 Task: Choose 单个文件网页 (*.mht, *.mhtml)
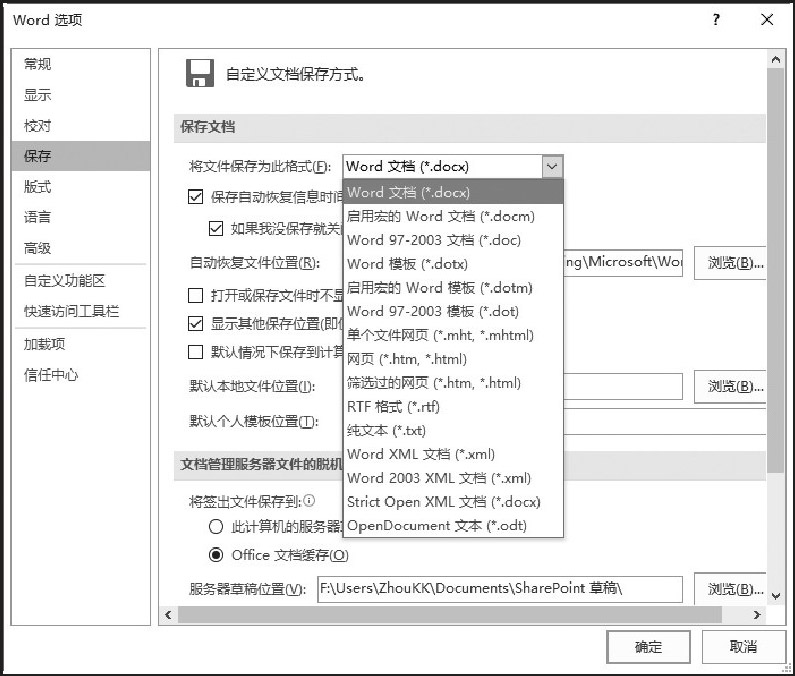coord(453,335)
